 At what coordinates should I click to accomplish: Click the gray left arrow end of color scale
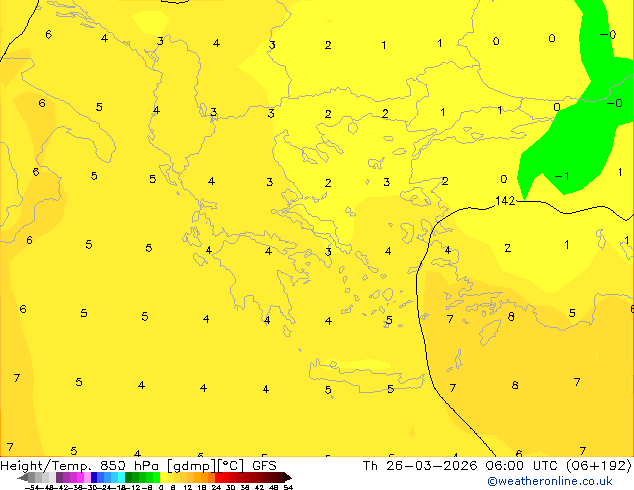tap(22, 477)
